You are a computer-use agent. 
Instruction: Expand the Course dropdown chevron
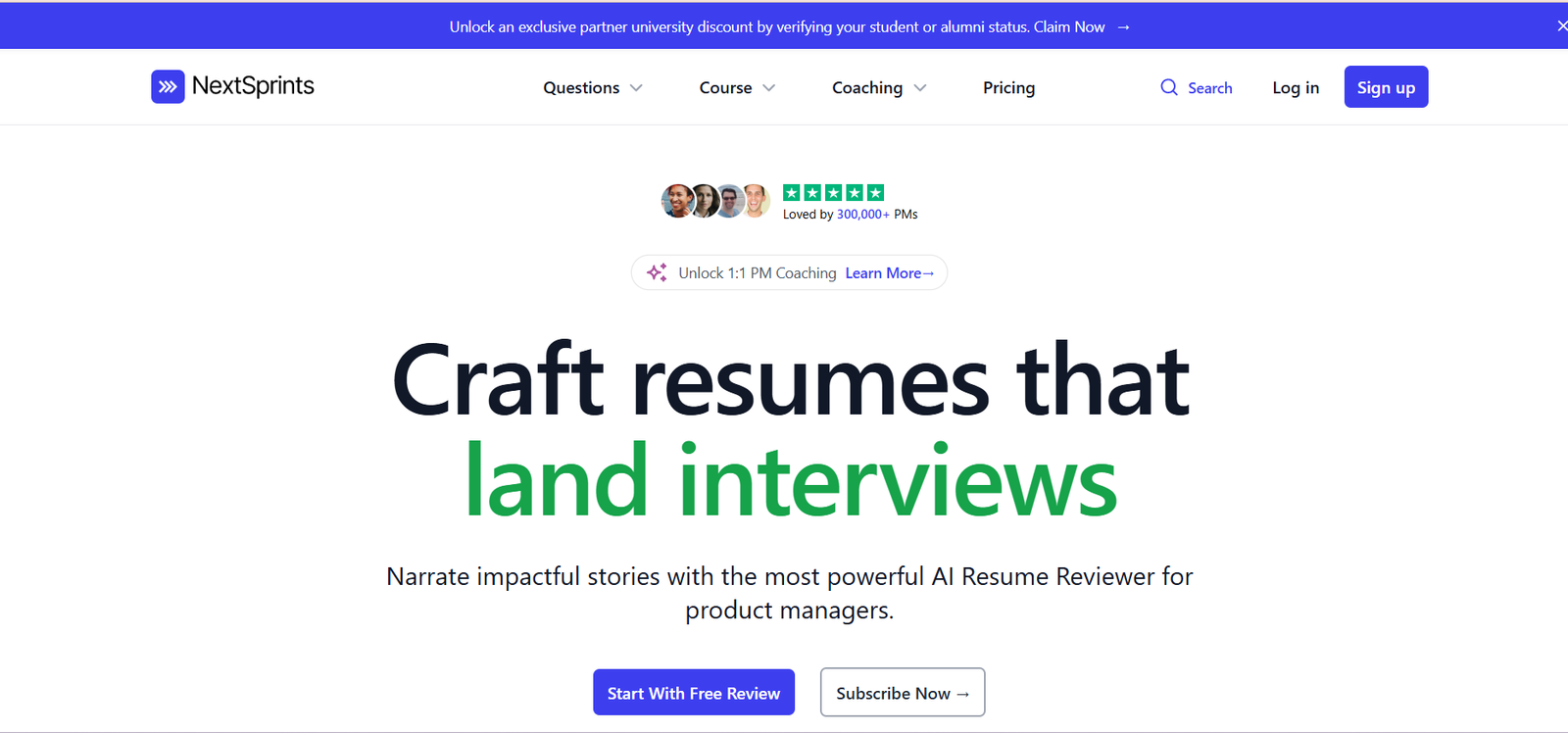click(769, 88)
